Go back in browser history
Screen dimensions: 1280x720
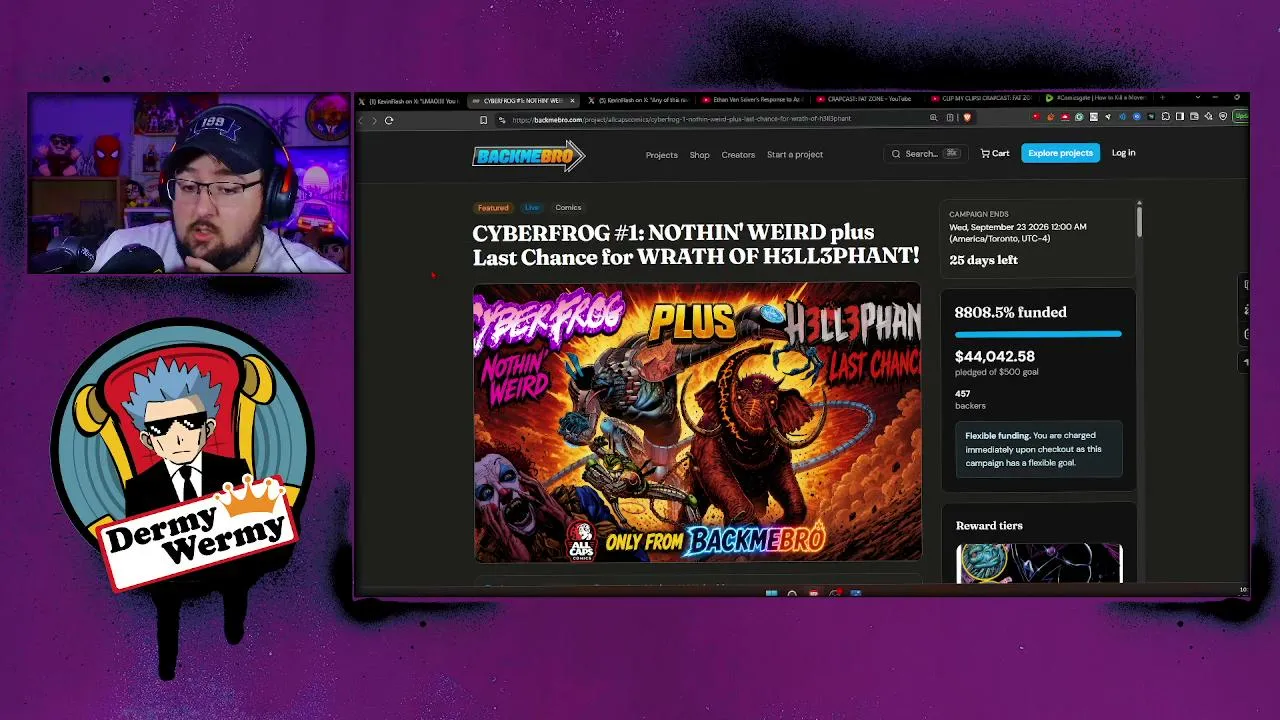(x=362, y=120)
